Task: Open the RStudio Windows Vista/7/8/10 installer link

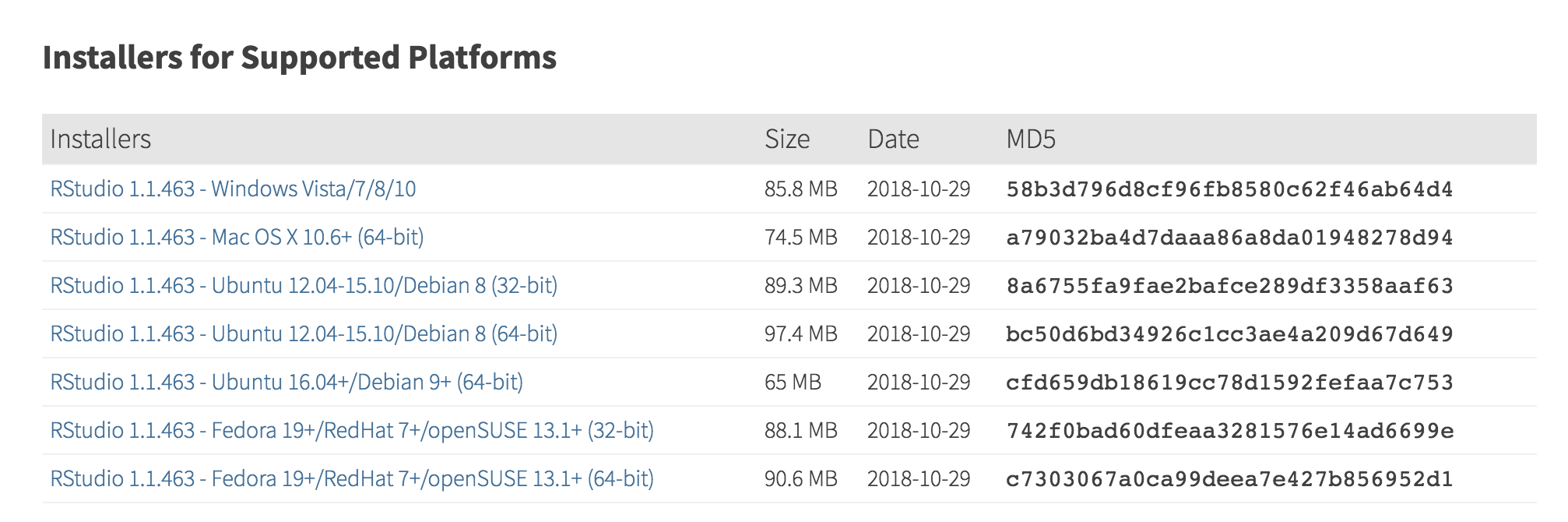Action: pyautogui.click(x=233, y=189)
